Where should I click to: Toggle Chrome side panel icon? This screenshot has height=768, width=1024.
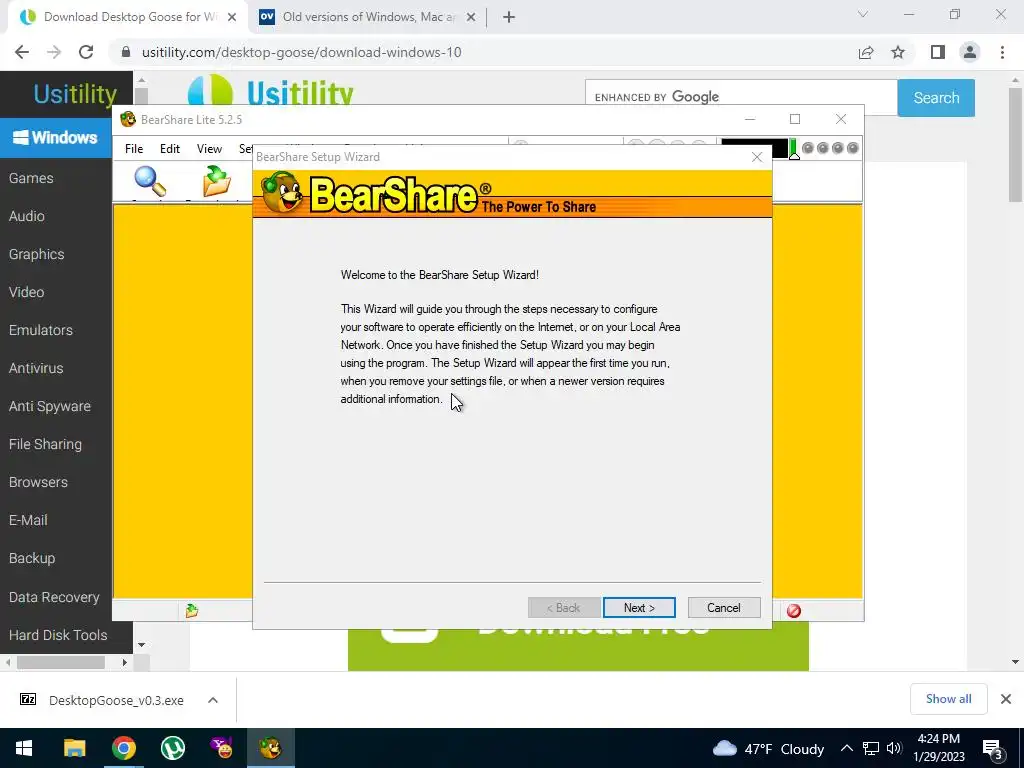coord(938,52)
